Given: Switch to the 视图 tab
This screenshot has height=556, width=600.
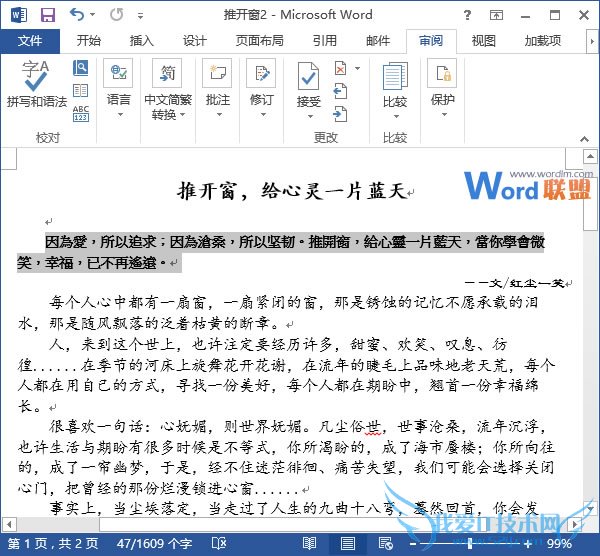Looking at the screenshot, I should click(483, 41).
